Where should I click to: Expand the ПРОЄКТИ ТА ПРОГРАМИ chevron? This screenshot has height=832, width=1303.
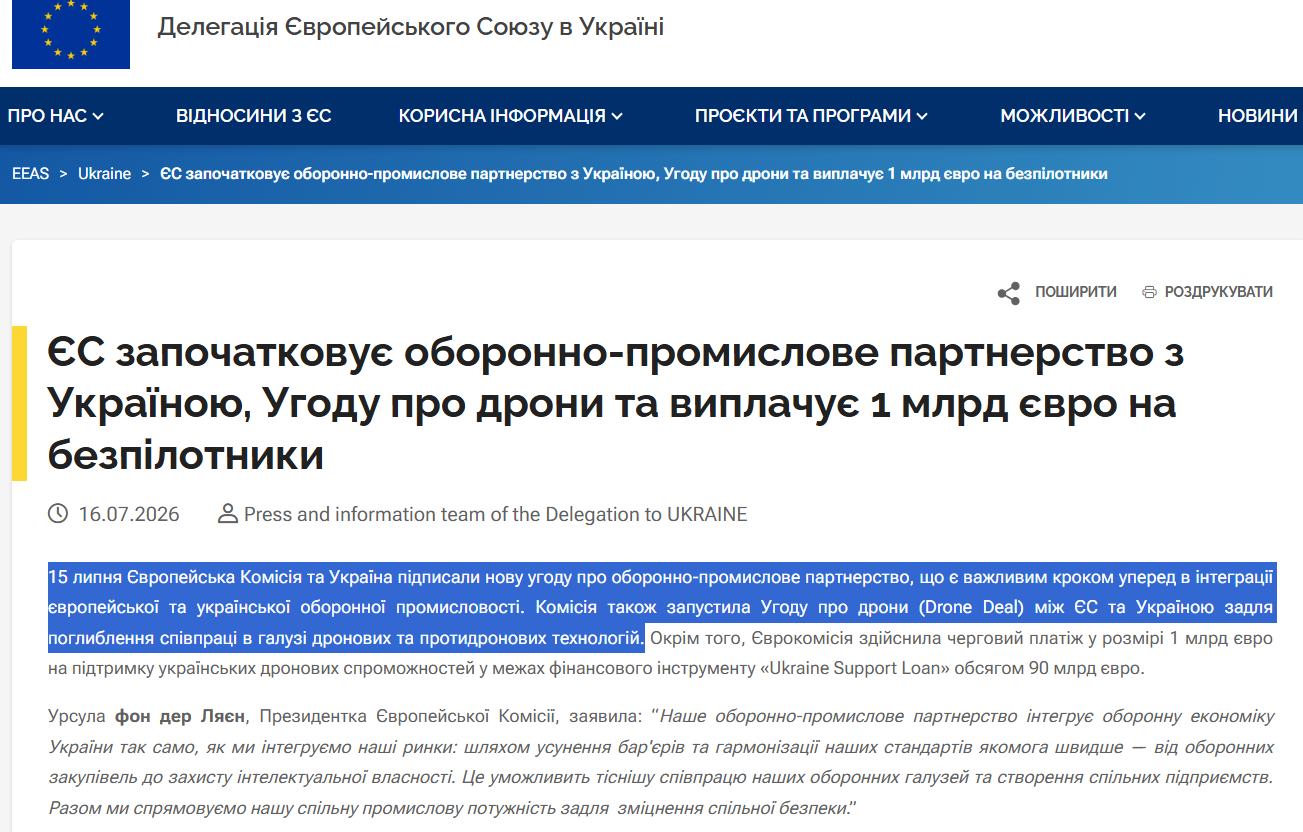click(922, 116)
